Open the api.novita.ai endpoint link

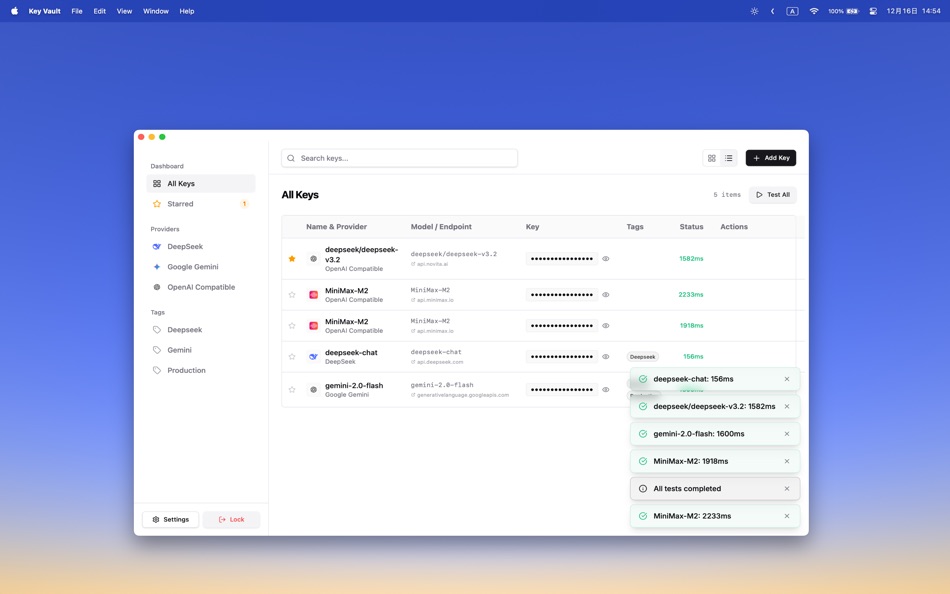[x=430, y=264]
